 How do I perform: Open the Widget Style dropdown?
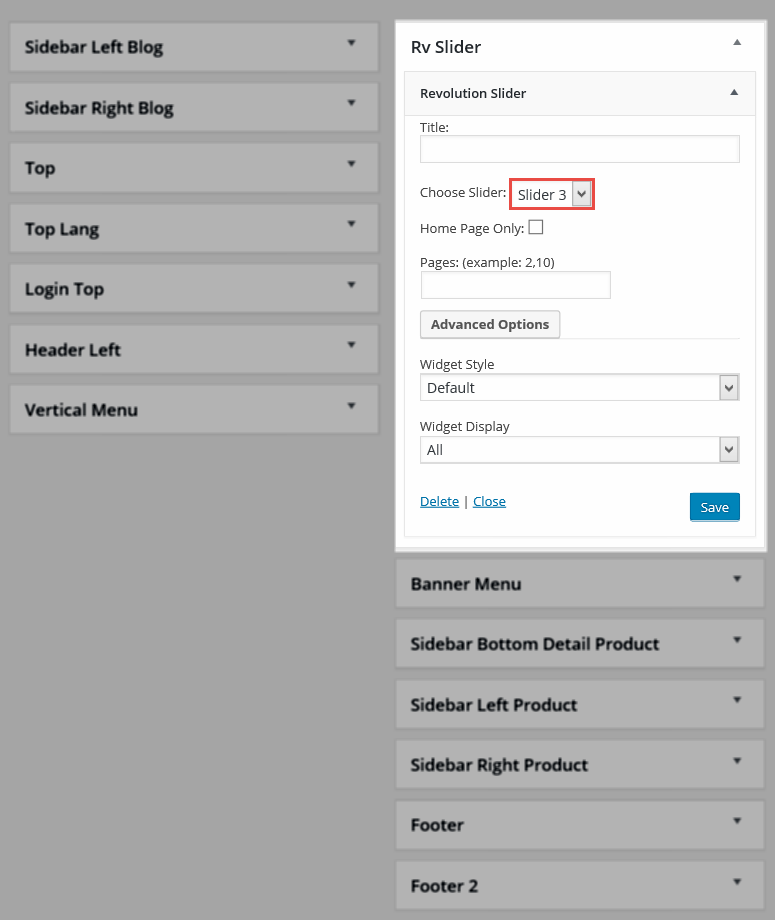579,387
